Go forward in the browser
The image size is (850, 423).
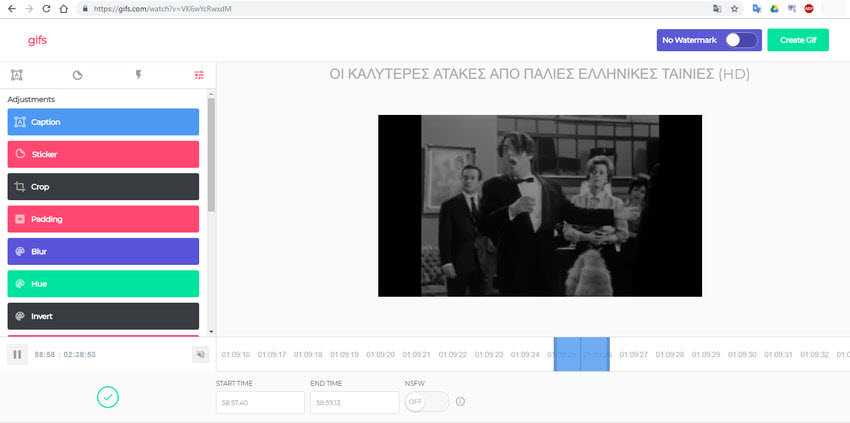(29, 9)
